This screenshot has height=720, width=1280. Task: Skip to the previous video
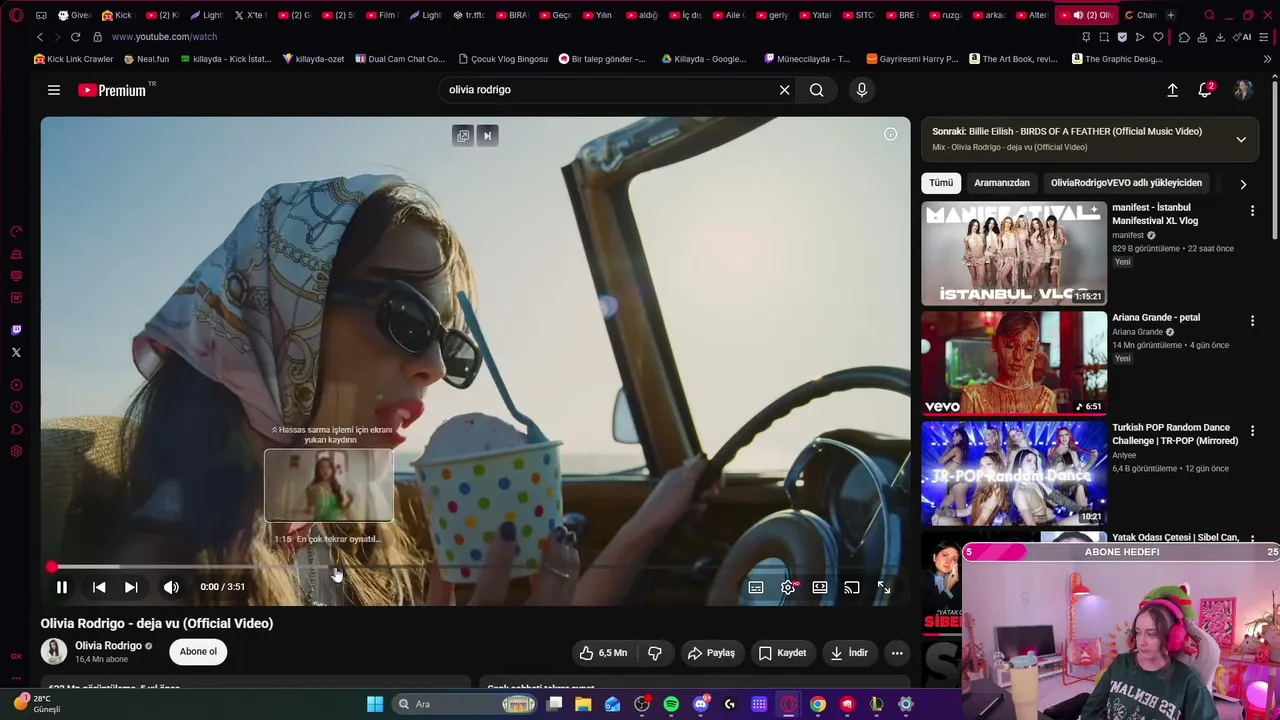(99, 587)
